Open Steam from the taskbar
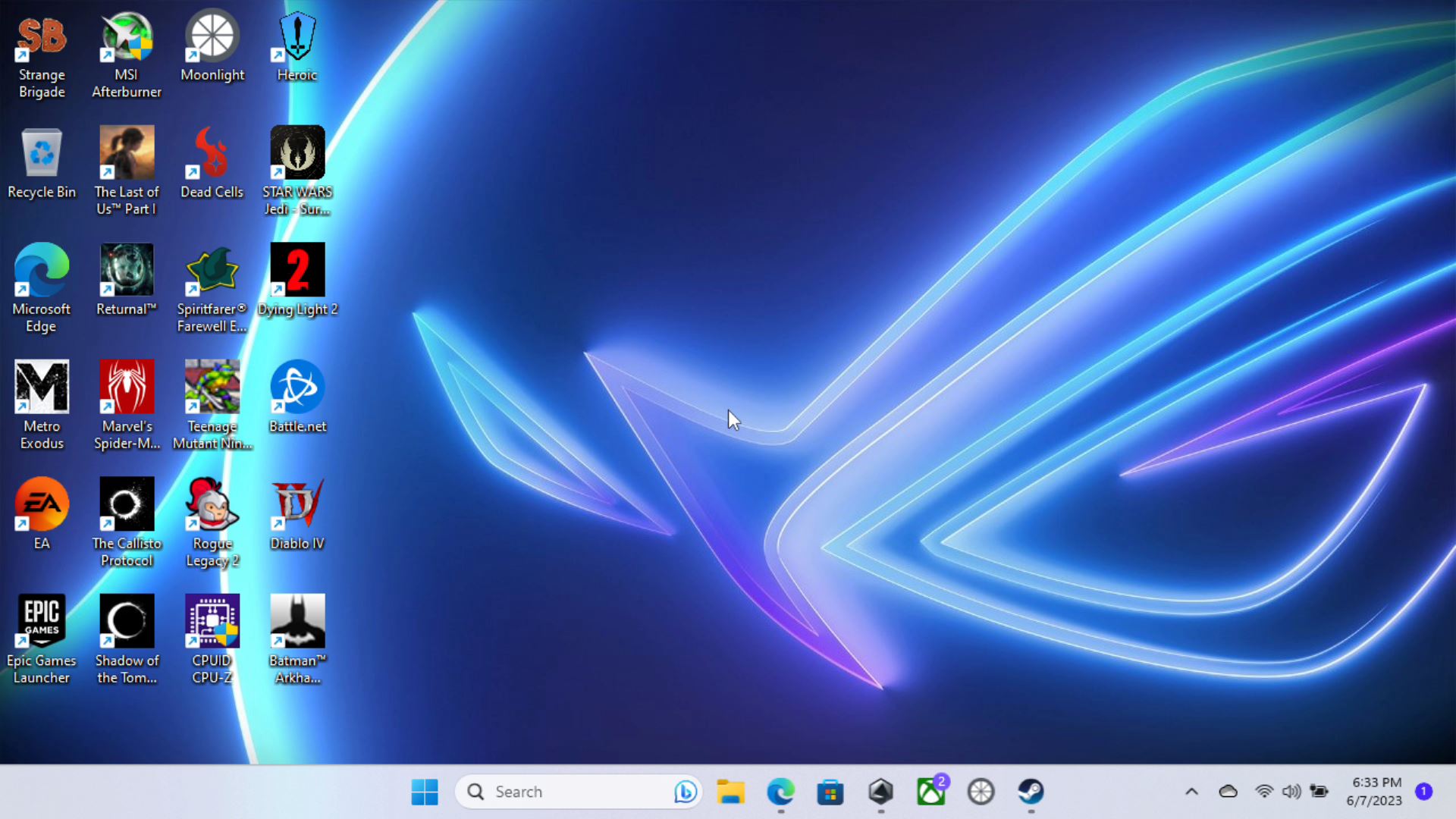Screen dimensions: 1456x819 click(1031, 792)
